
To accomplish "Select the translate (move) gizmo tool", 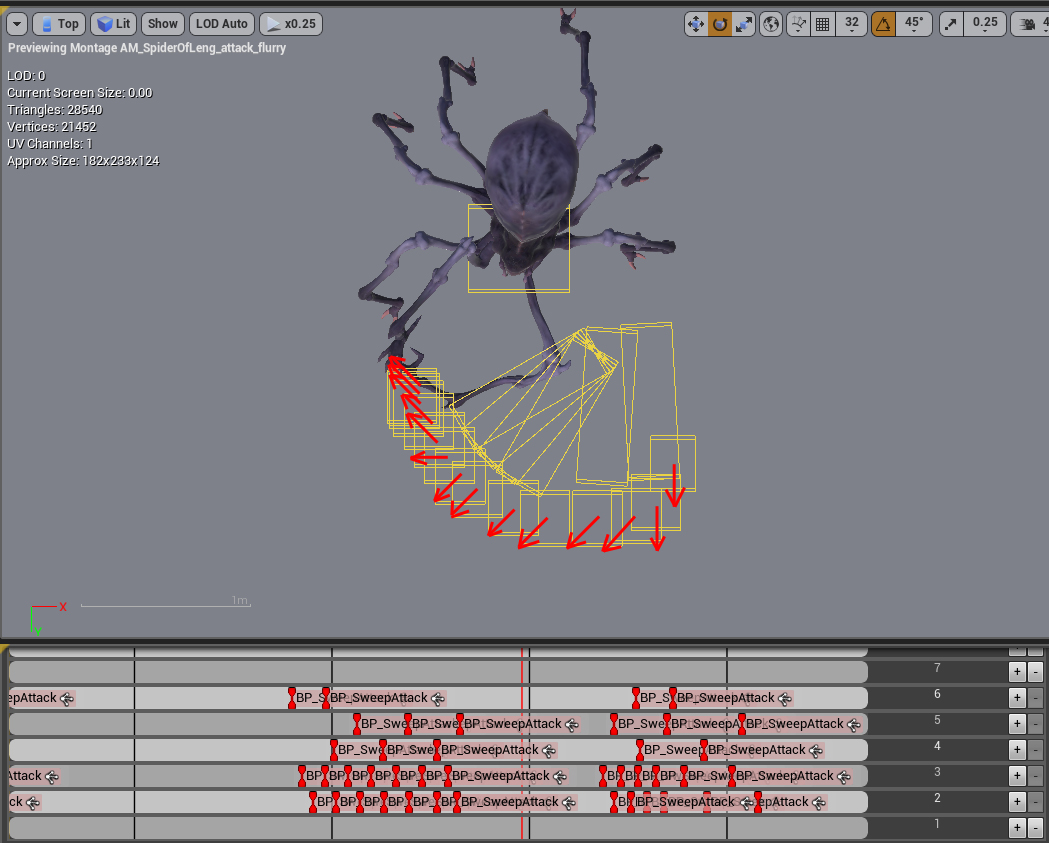I will point(696,24).
